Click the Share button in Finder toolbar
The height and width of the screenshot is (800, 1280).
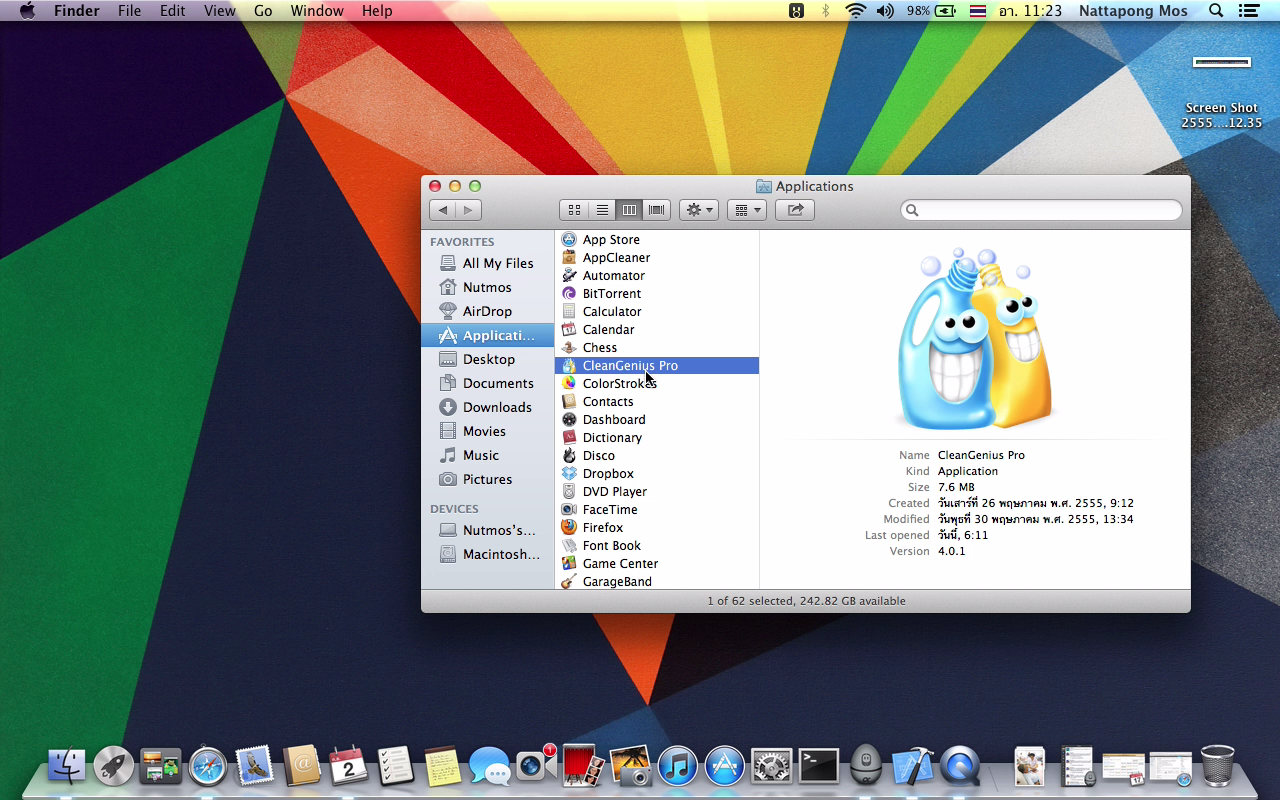[795, 210]
